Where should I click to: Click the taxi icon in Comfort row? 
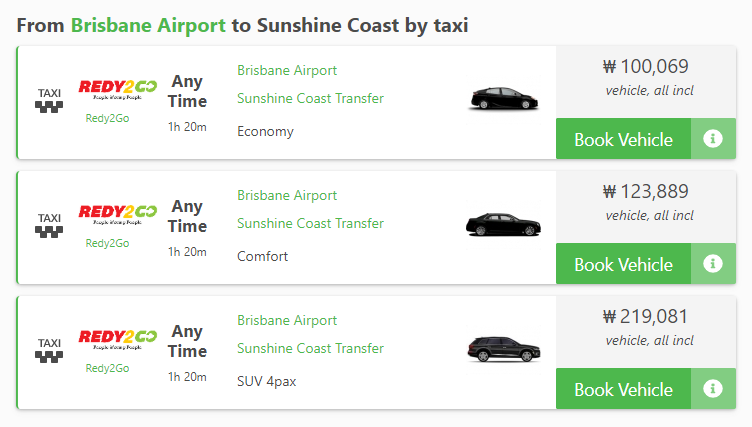49,225
